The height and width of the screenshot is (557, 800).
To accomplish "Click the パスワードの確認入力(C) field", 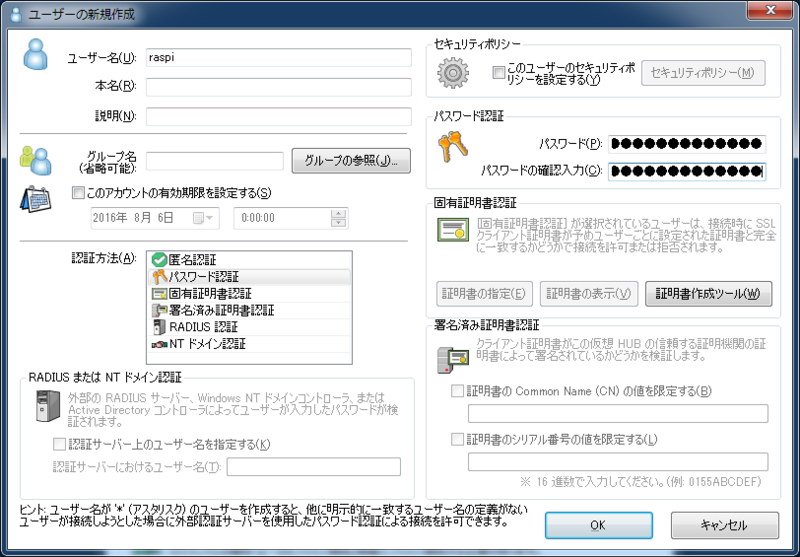I will click(687, 171).
